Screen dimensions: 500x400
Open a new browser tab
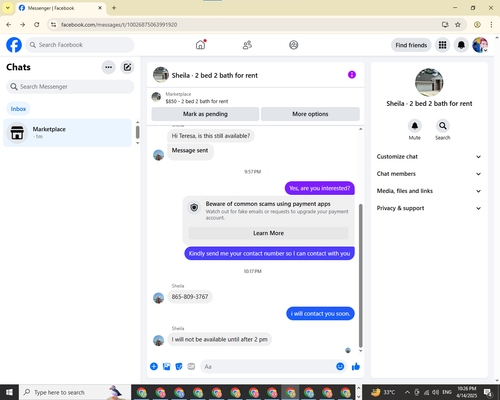(114, 8)
